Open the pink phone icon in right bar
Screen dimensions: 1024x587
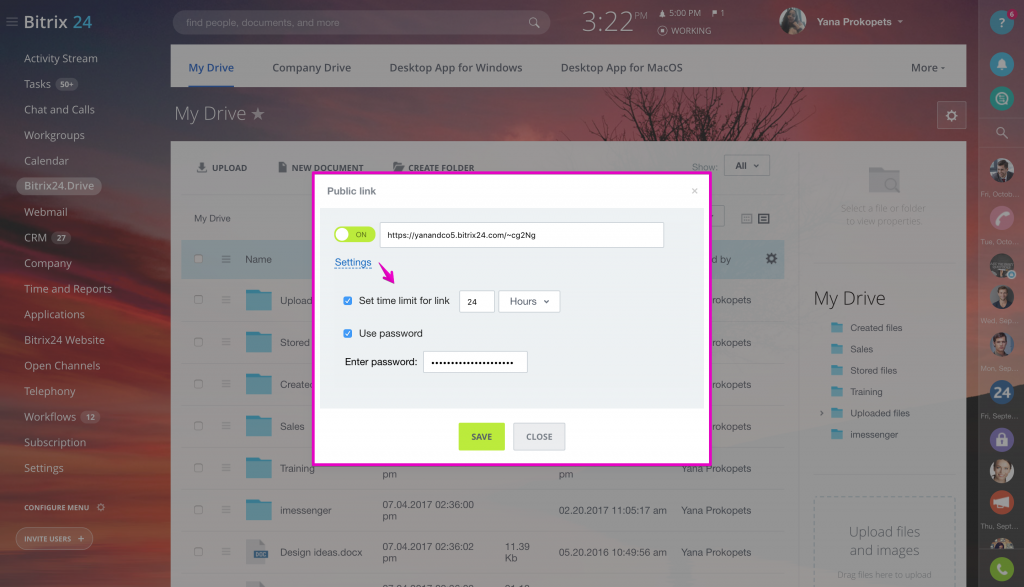click(x=1001, y=218)
